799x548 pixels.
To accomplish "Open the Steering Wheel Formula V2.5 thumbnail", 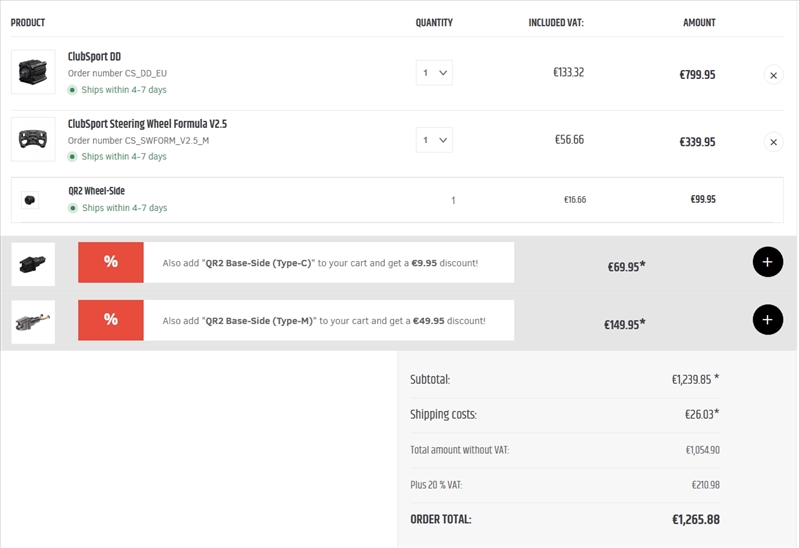I will point(33,139).
